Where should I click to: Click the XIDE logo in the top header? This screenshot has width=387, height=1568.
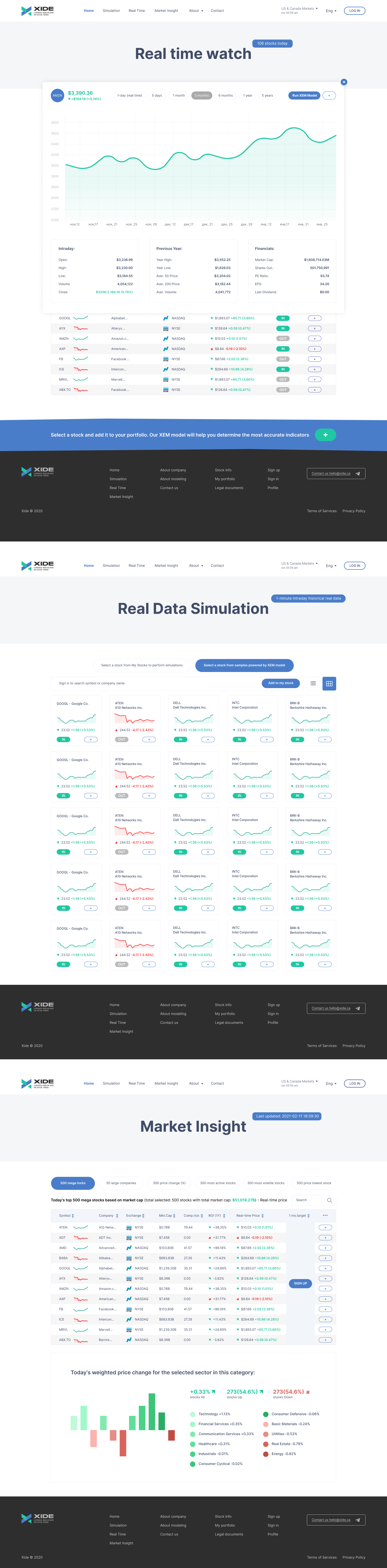[38, 11]
